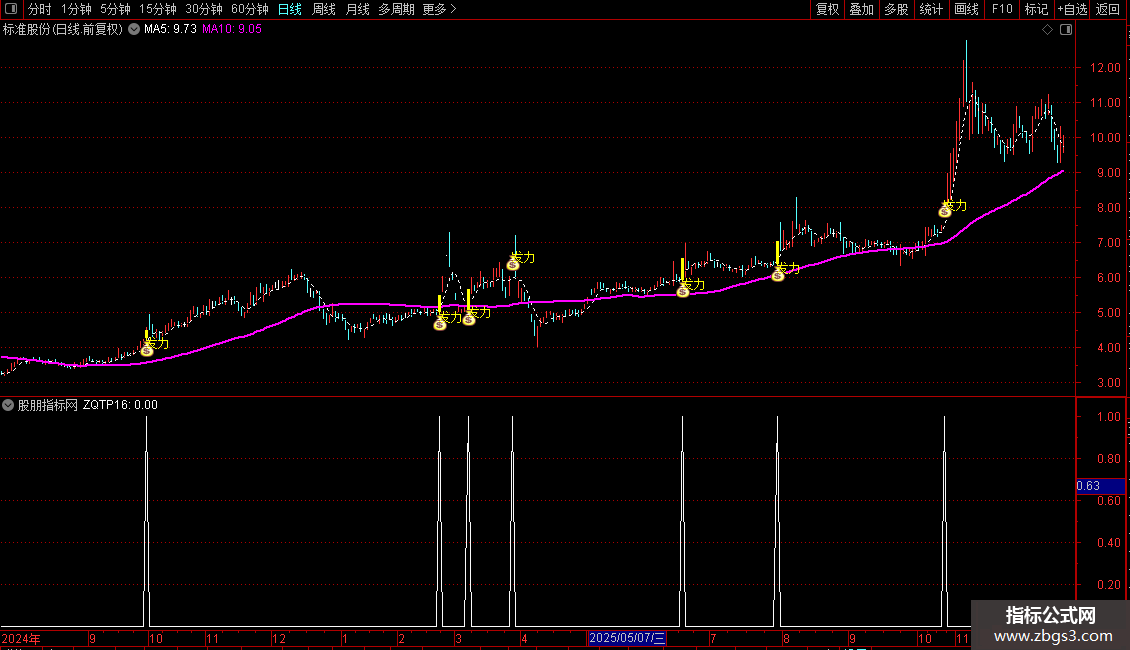Switch to 分时 intraday view
The width and height of the screenshot is (1130, 650).
click(40, 9)
